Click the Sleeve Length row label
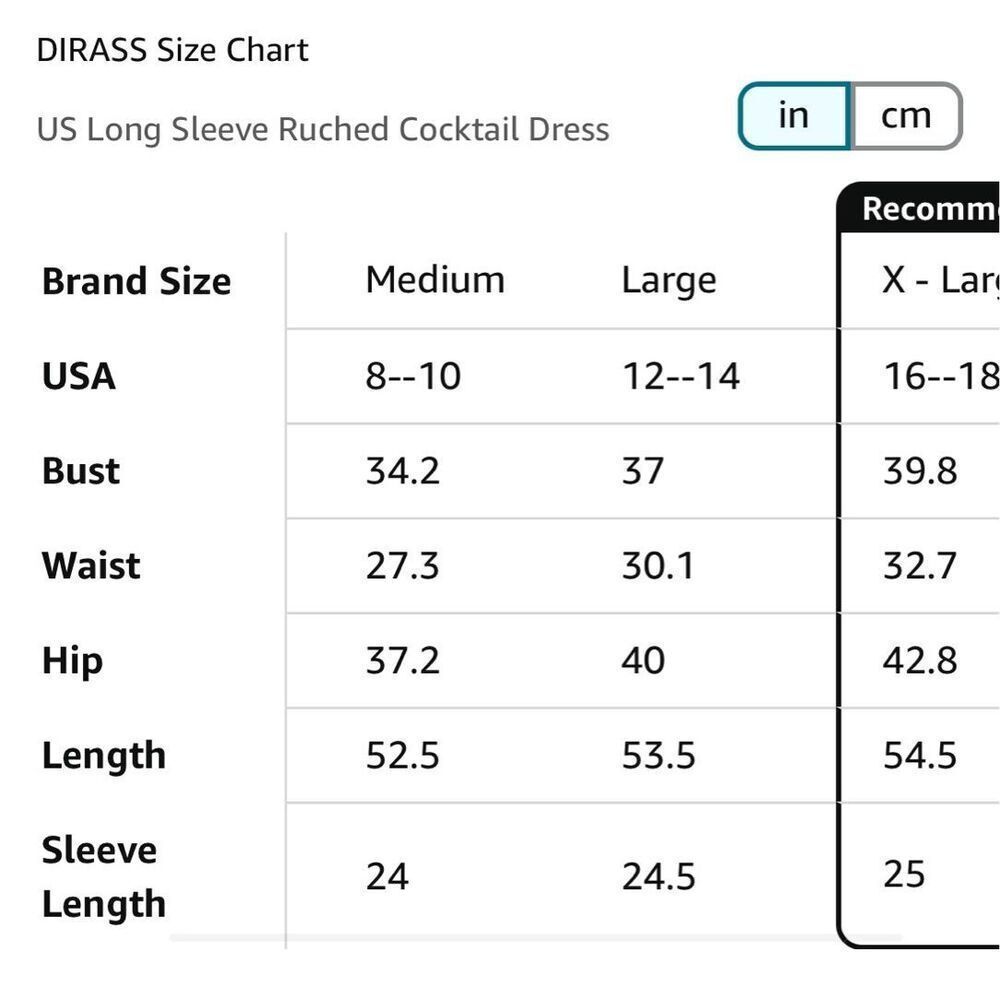 click(x=102, y=877)
